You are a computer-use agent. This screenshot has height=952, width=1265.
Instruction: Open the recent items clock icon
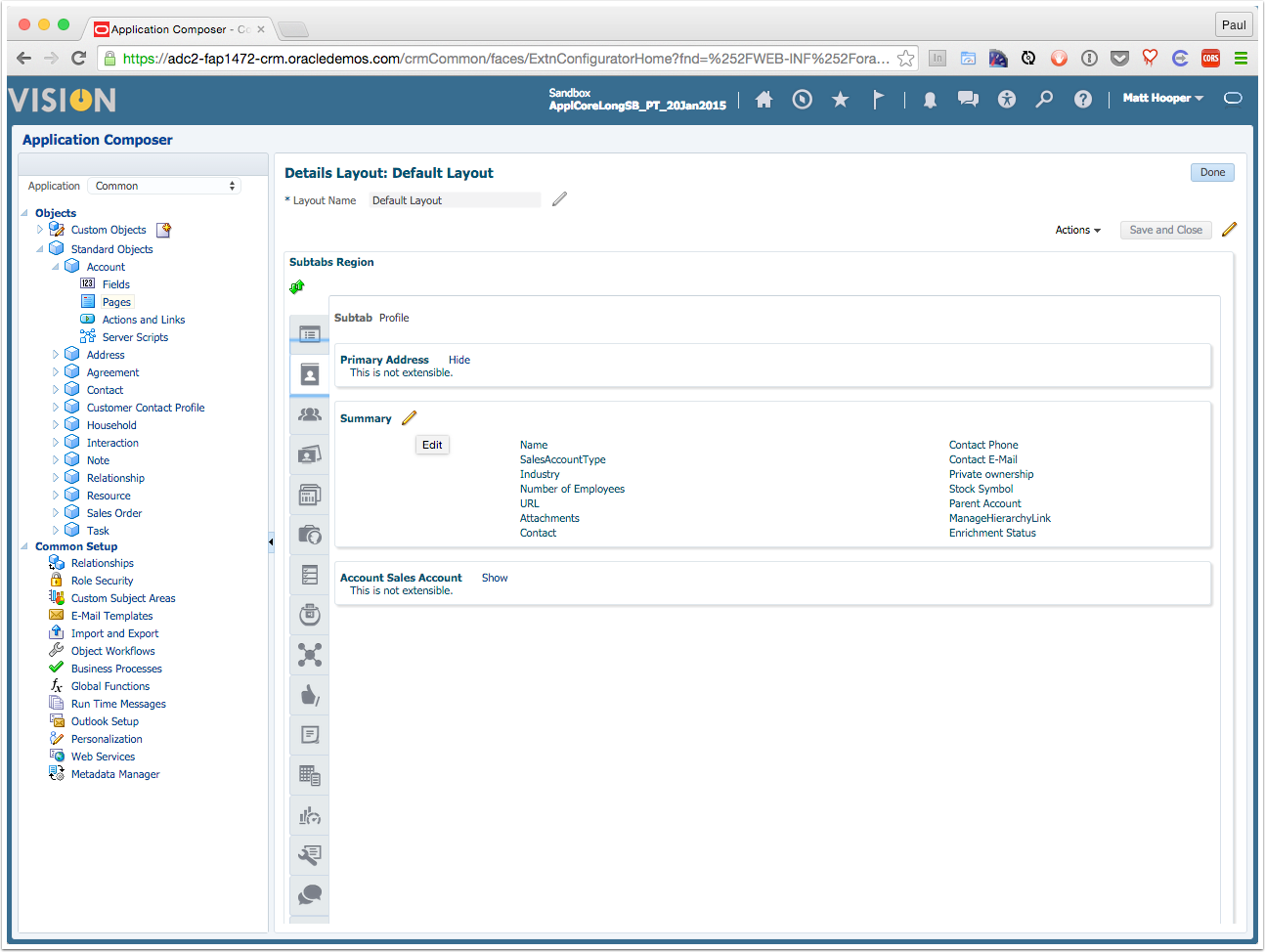(x=802, y=99)
